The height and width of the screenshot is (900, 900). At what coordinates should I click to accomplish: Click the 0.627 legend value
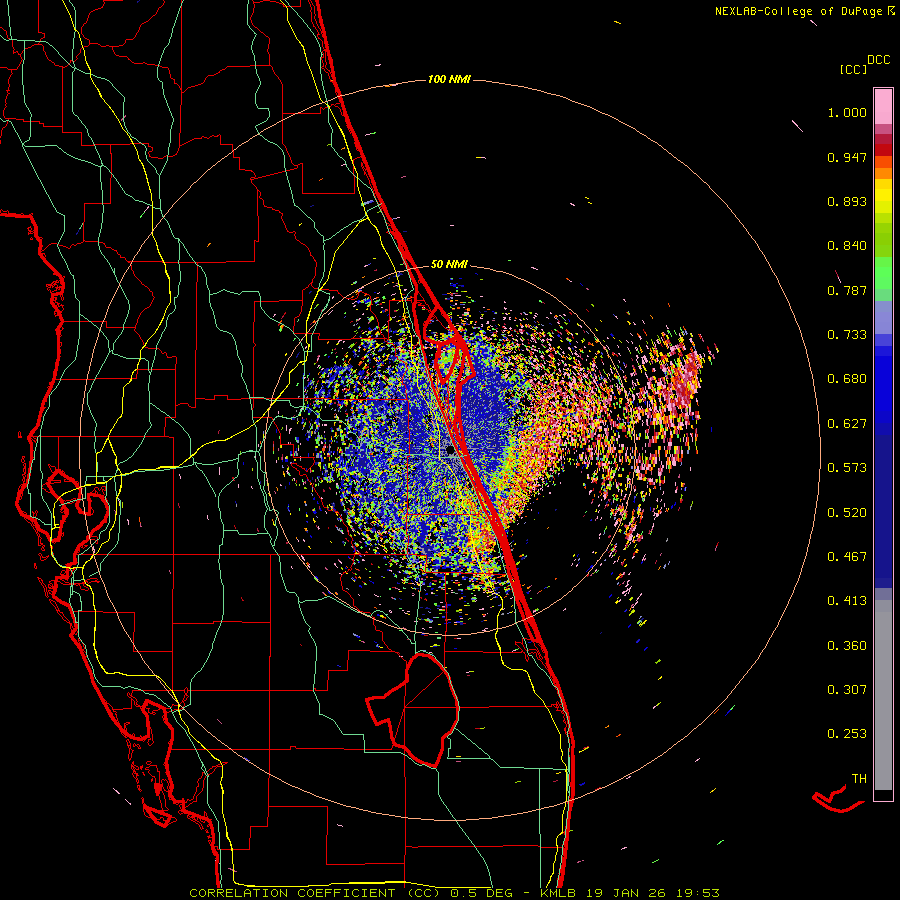(x=847, y=424)
